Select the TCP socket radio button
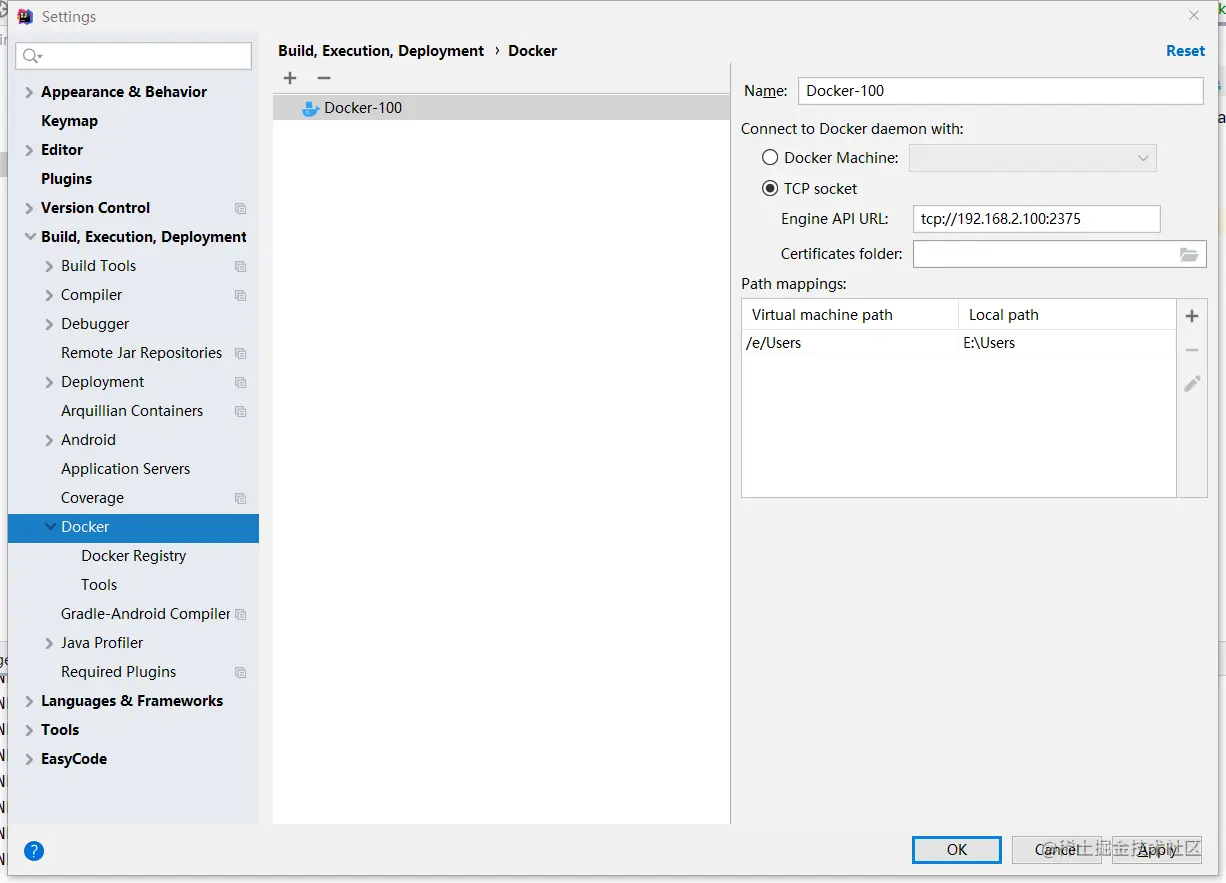 click(770, 188)
